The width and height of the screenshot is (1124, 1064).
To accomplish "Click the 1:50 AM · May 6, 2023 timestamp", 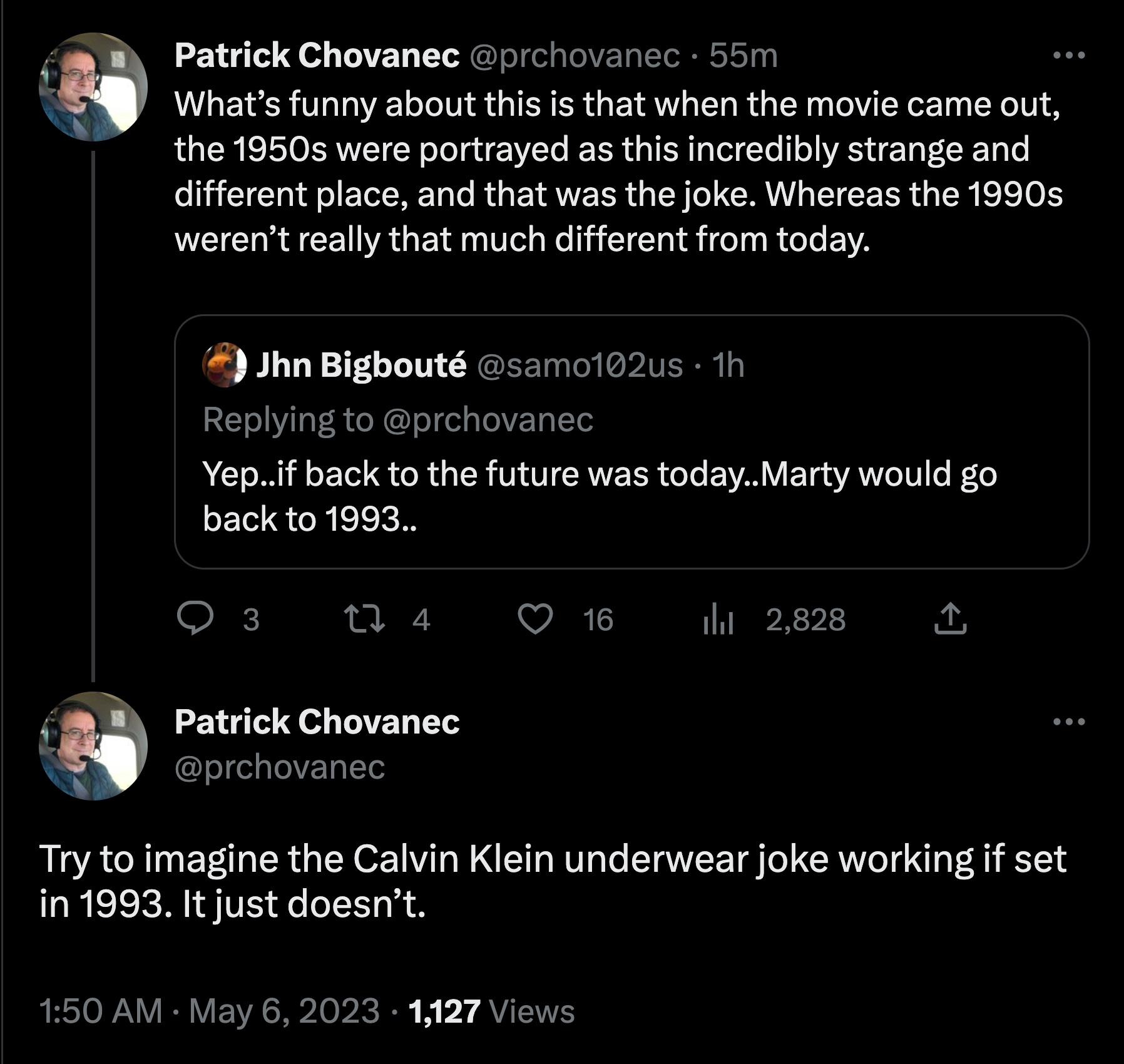I will tap(209, 1011).
